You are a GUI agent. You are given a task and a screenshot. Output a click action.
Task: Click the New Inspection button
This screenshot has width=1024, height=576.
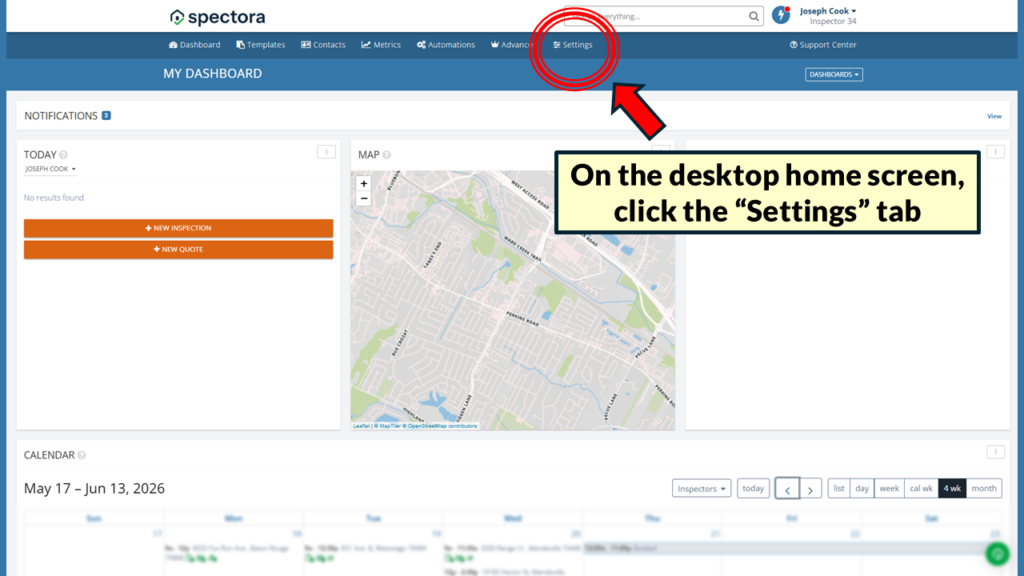(x=178, y=228)
